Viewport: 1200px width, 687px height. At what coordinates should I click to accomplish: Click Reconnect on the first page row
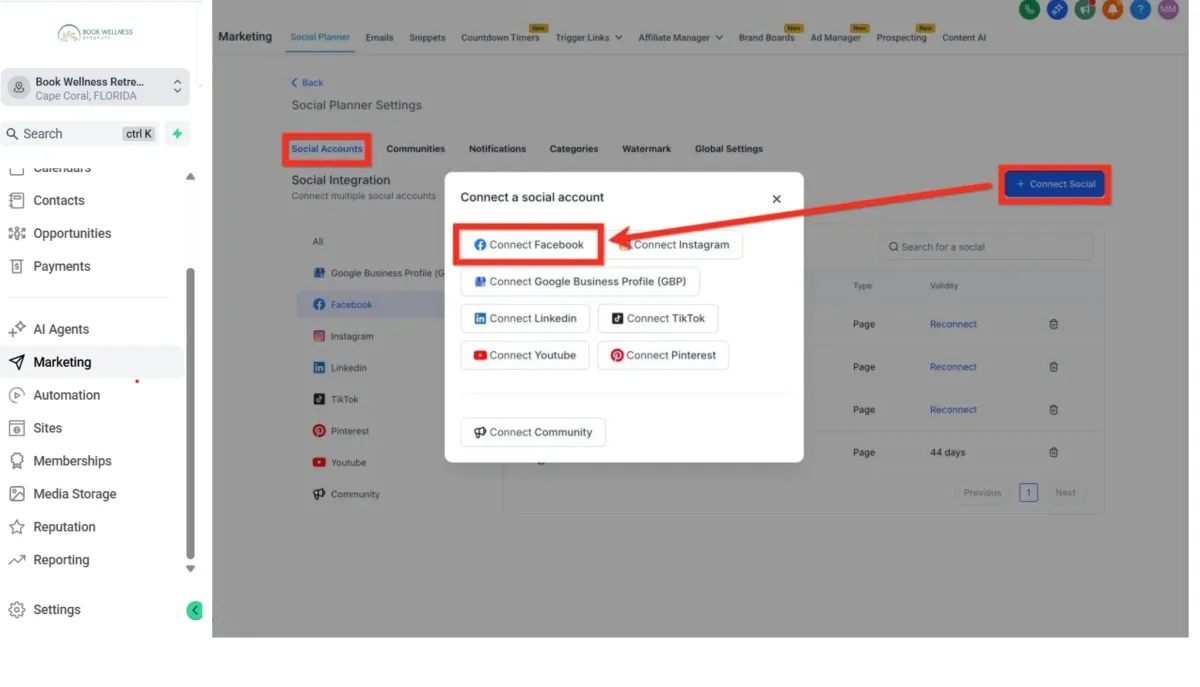tap(953, 324)
